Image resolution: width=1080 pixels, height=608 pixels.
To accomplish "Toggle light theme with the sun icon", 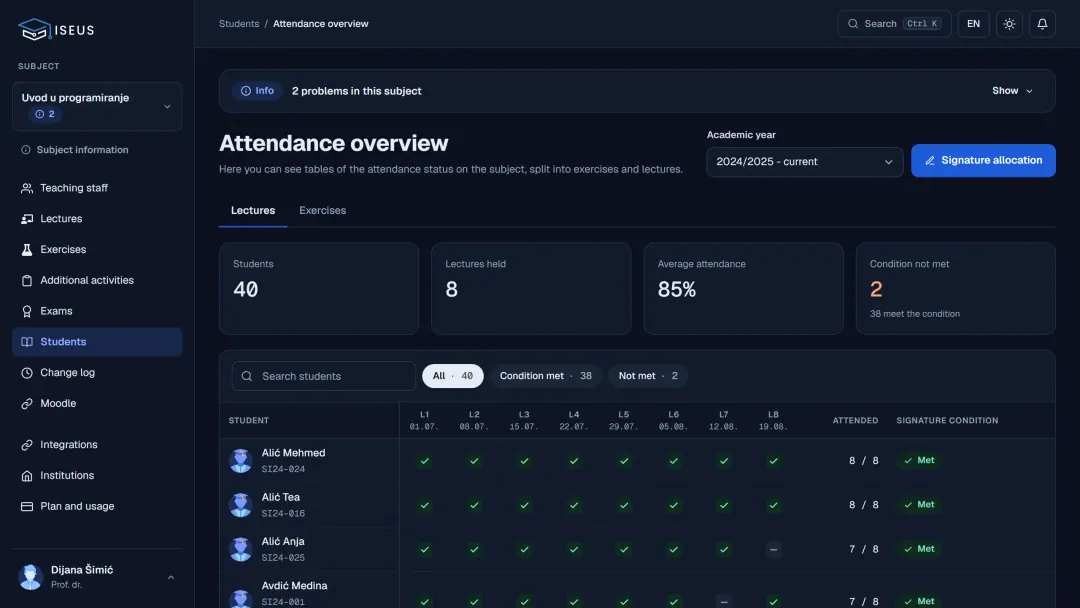I will [x=1009, y=24].
